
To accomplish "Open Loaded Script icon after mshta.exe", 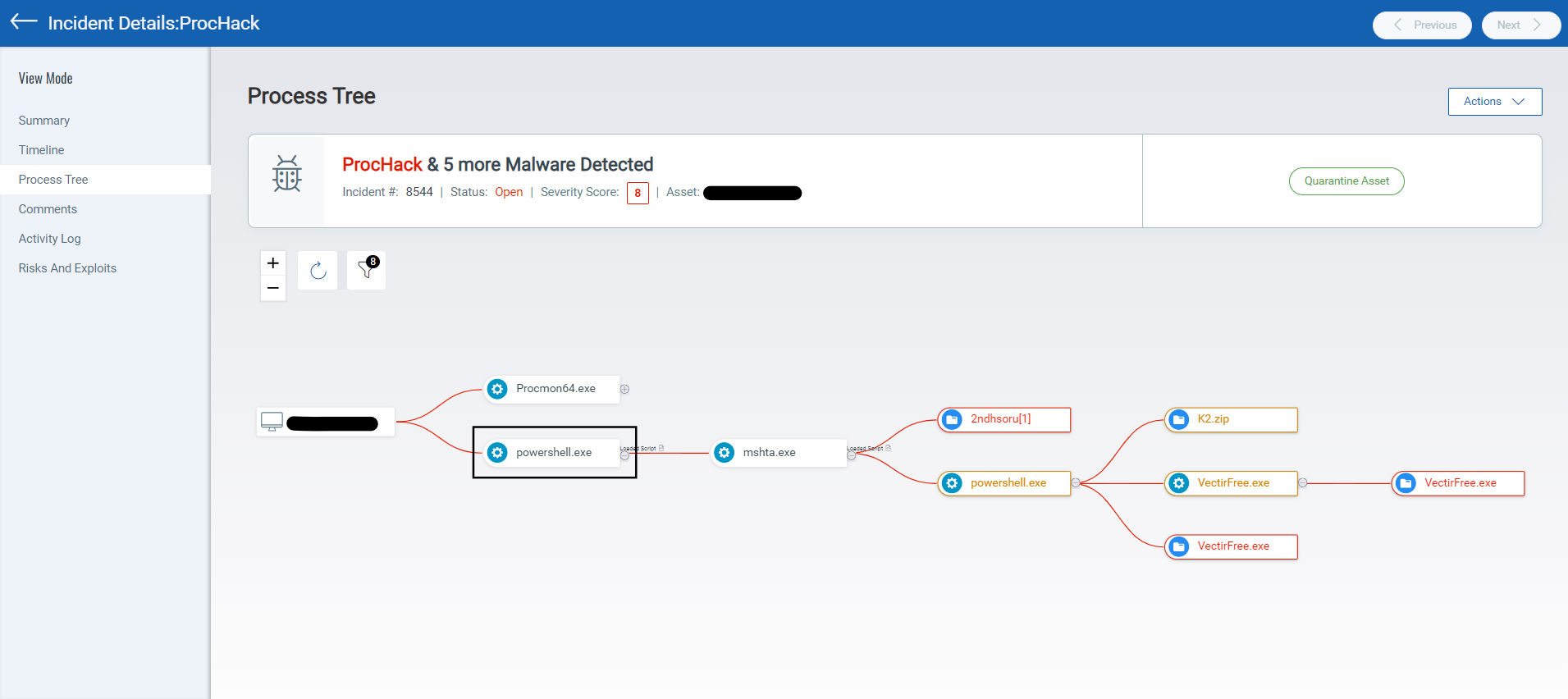I will (x=888, y=448).
